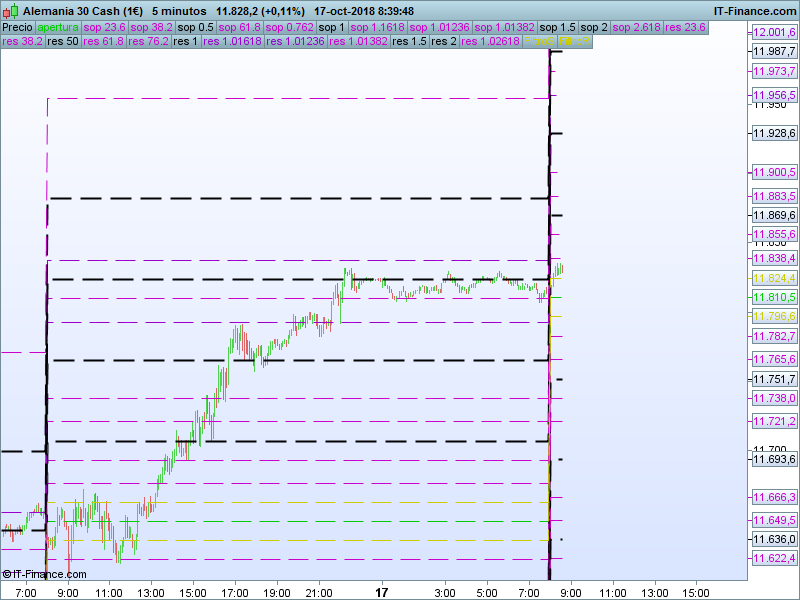Click the 11.649,5 price tag
Screen dimensions: 800x600
(774, 520)
